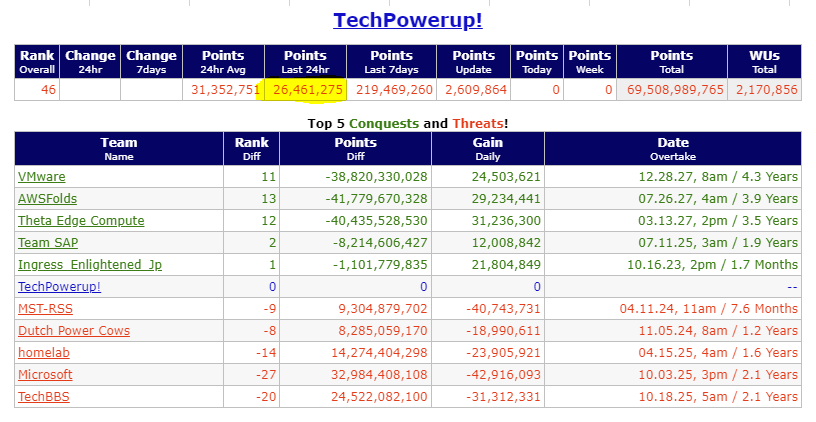Click the last 7days value 219,469,260
The width and height of the screenshot is (816, 422).
[394, 89]
